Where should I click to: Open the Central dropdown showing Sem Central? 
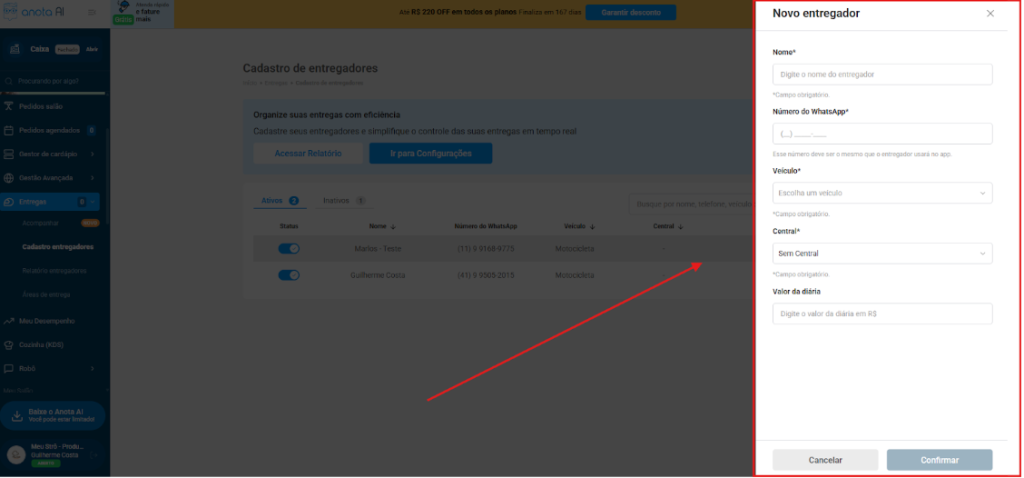point(882,254)
